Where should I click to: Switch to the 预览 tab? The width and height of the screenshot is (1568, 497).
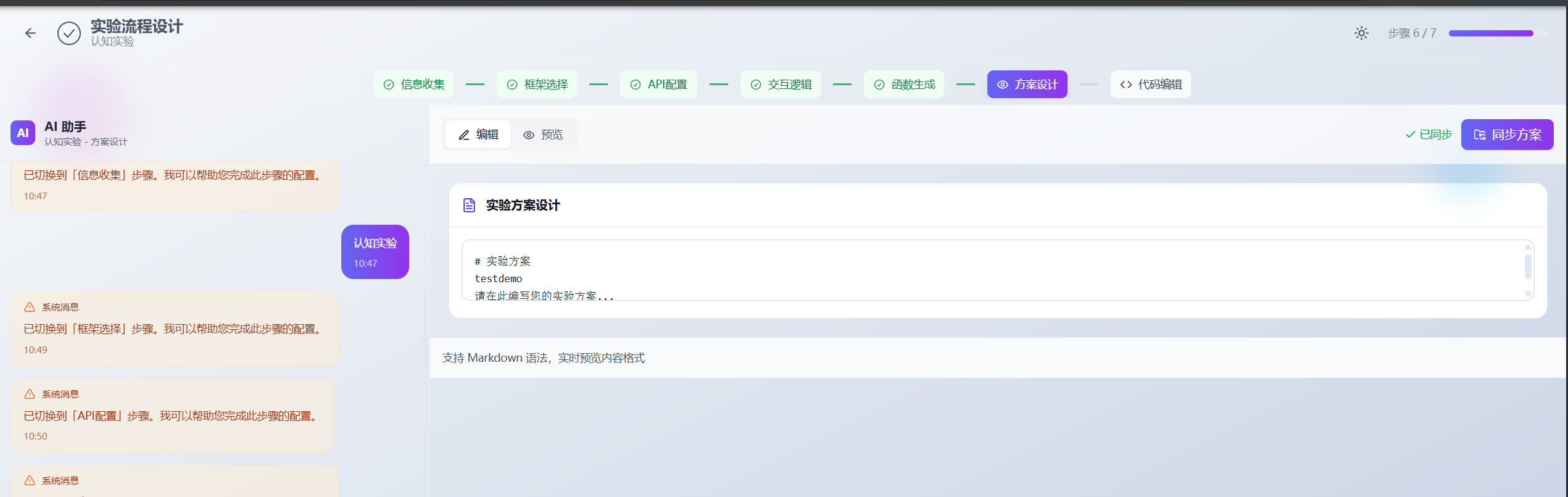543,135
